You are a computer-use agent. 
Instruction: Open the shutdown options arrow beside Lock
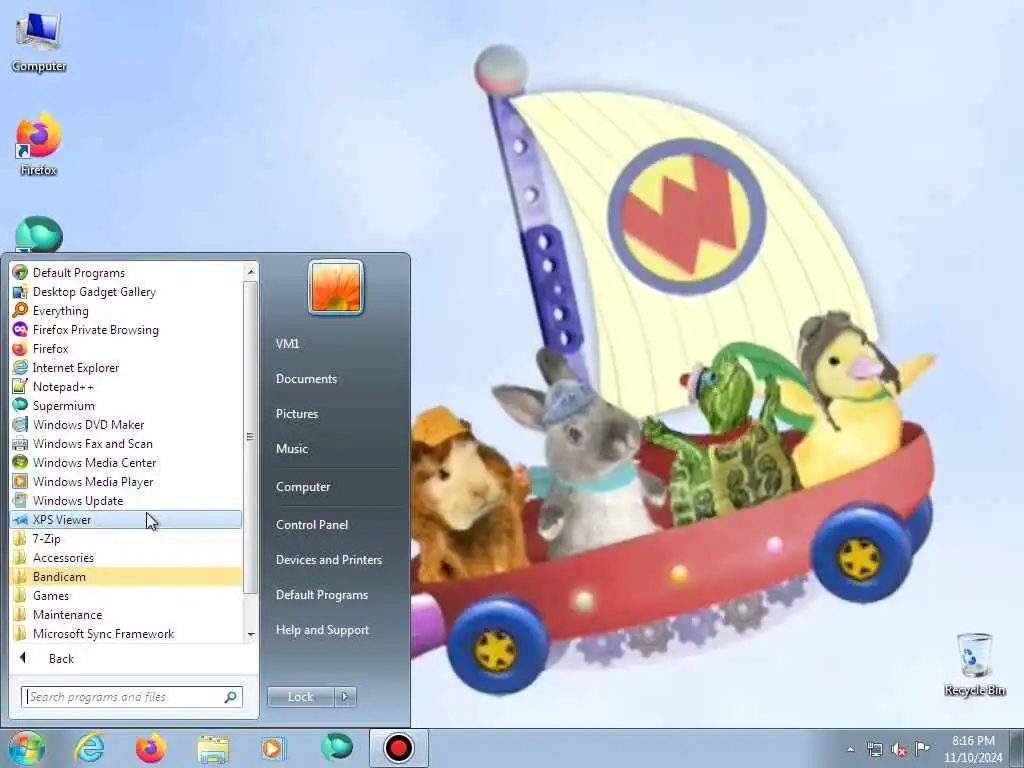point(345,697)
